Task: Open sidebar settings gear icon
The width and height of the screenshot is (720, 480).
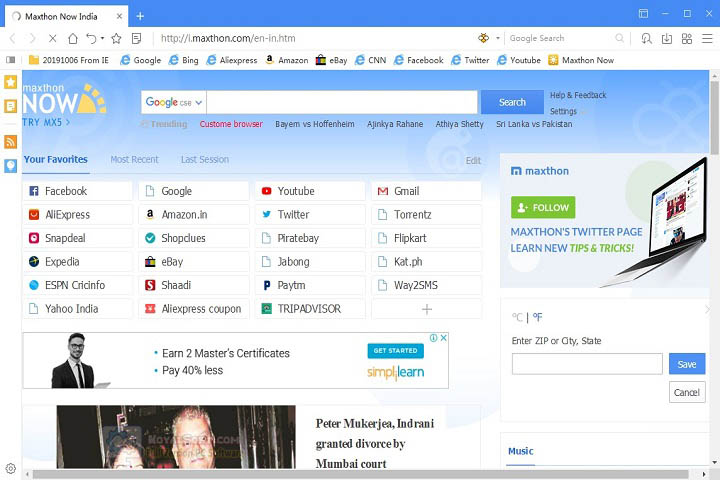Action: tap(11, 469)
